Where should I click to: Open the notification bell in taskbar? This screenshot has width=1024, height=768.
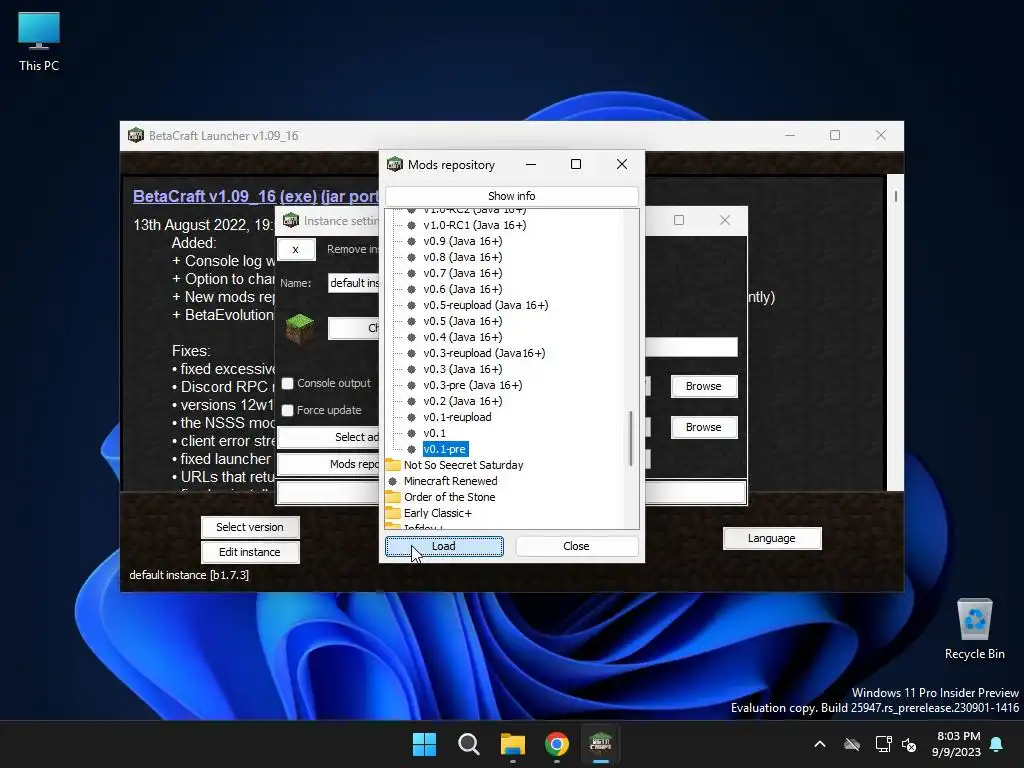[997, 744]
